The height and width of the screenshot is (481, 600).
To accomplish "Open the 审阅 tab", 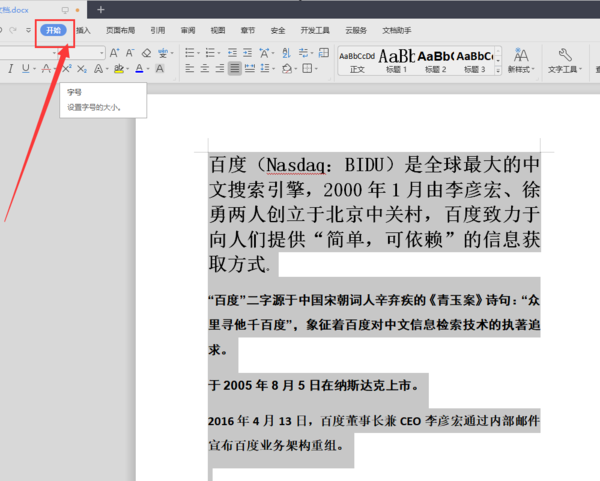I will click(188, 30).
